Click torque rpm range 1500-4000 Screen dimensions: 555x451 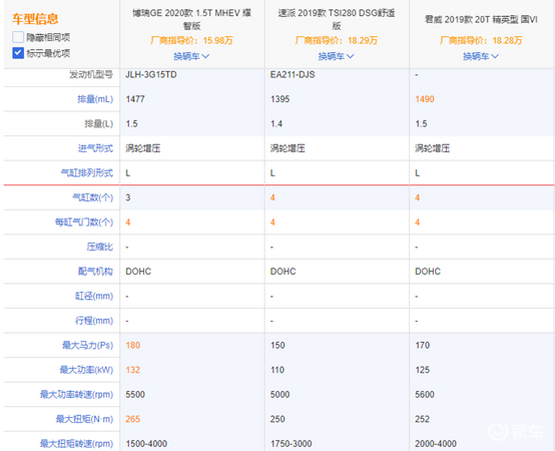coord(147,444)
